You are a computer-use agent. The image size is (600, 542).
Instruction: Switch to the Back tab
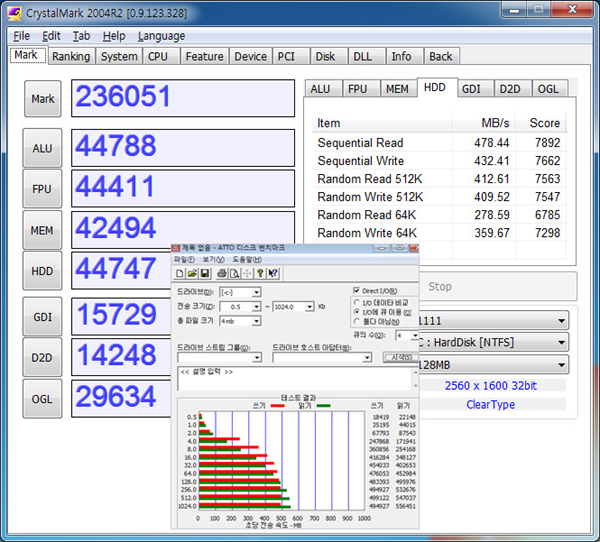pyautogui.click(x=441, y=56)
